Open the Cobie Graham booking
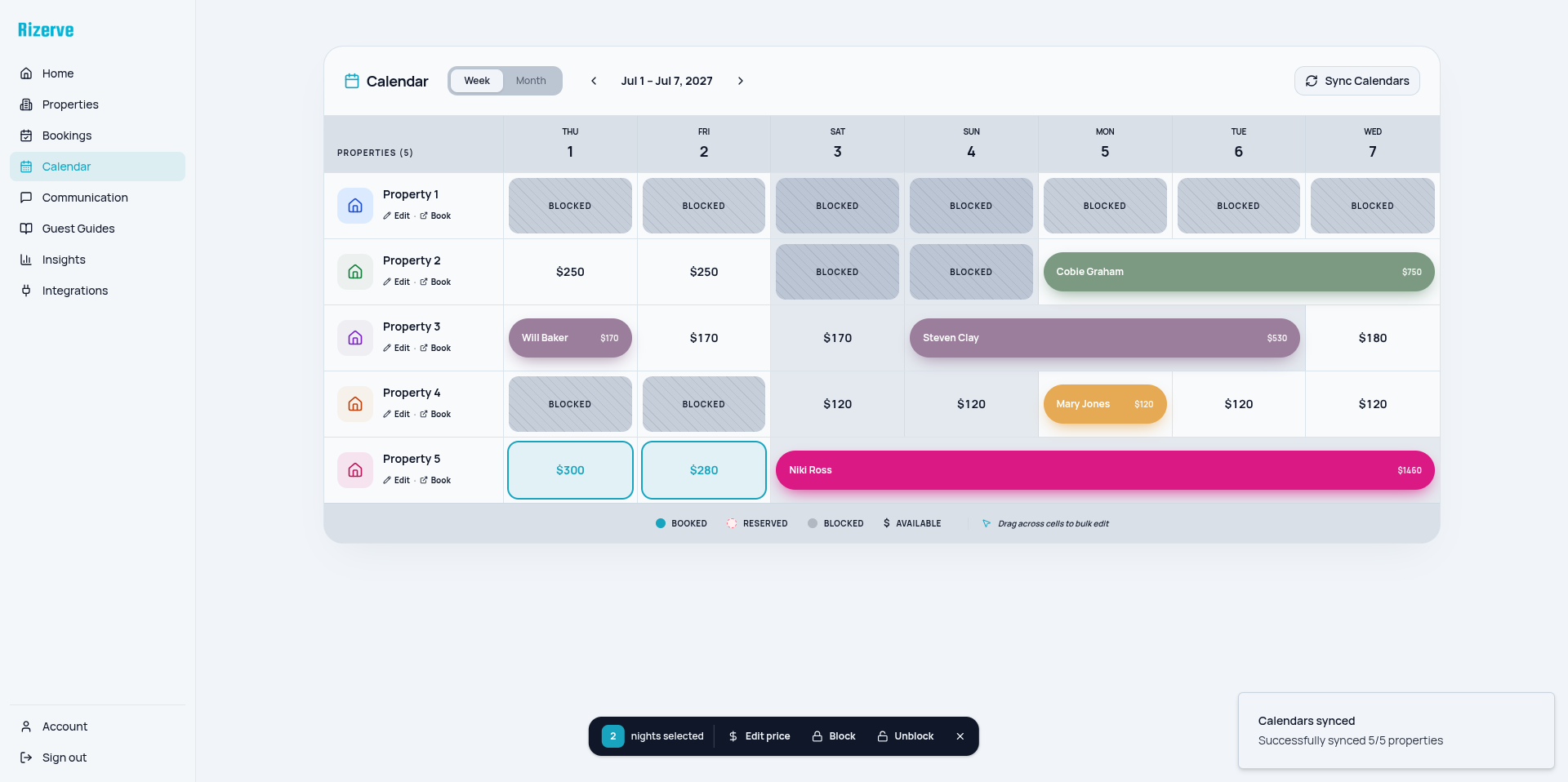The width and height of the screenshot is (1568, 782). [1239, 272]
